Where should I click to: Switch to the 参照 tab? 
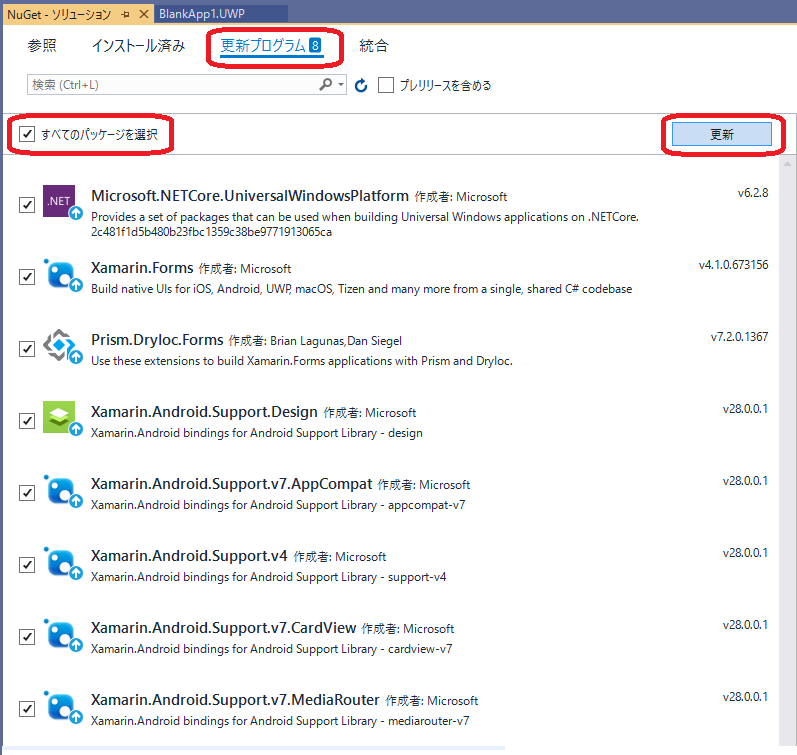coord(42,46)
